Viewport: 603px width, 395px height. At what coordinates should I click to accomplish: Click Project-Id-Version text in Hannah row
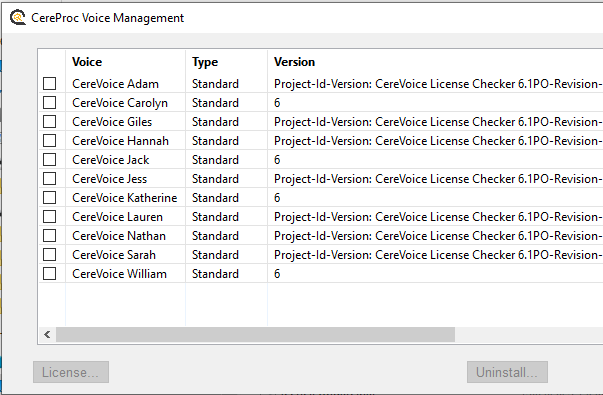click(438, 141)
